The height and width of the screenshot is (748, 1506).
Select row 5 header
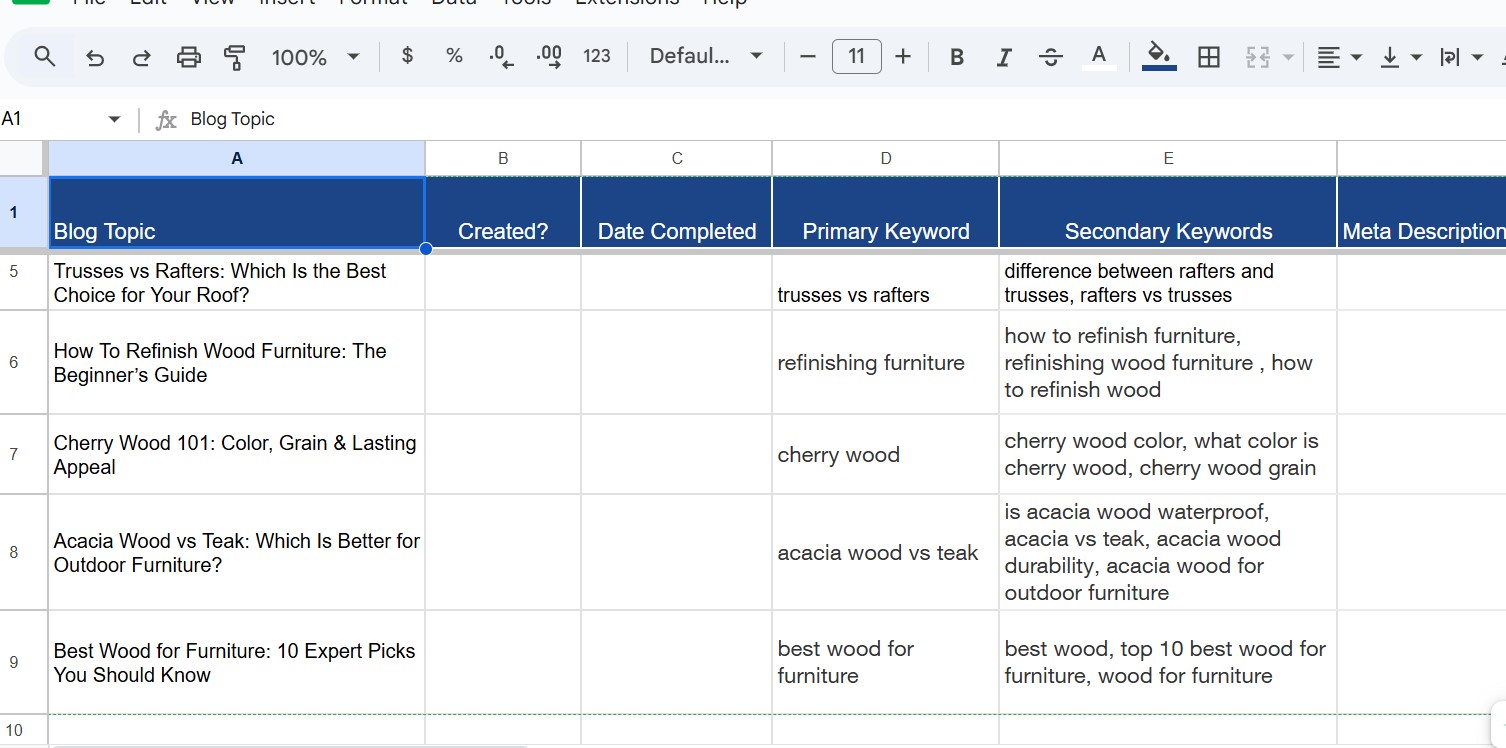[23, 282]
